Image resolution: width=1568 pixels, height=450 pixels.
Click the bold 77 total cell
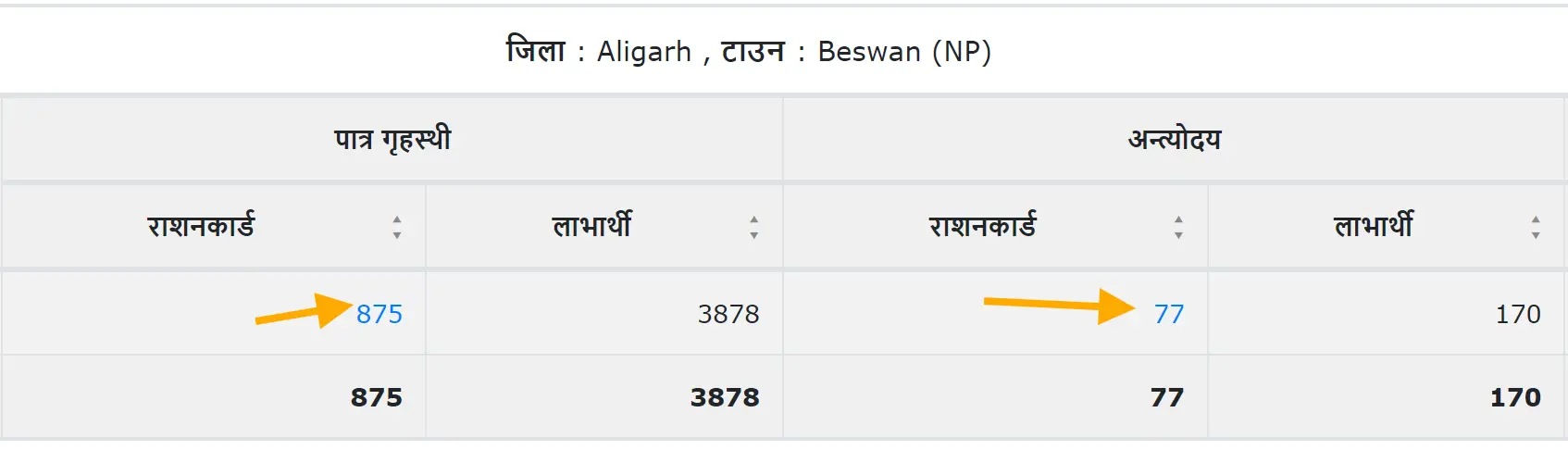click(x=1166, y=398)
